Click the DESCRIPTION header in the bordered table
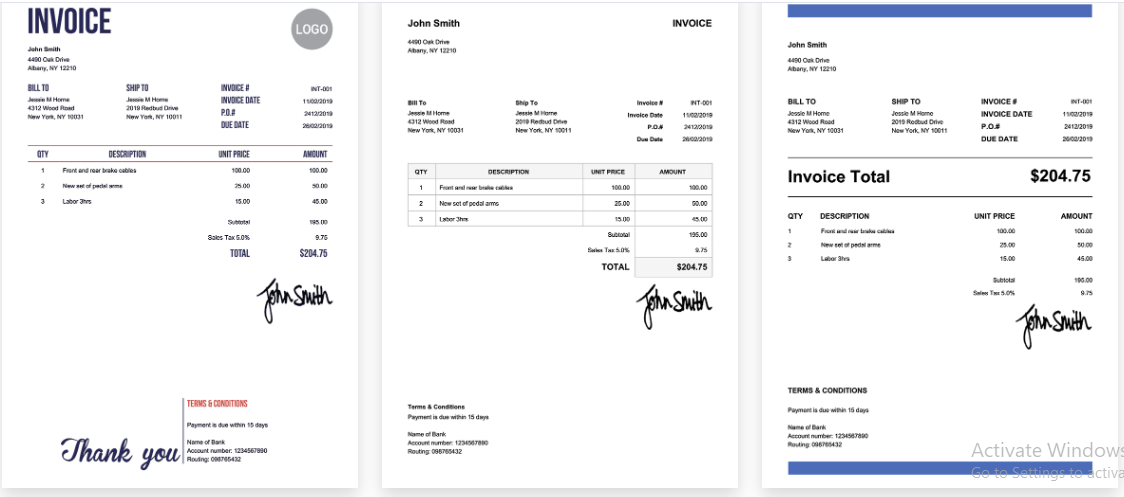 508,171
